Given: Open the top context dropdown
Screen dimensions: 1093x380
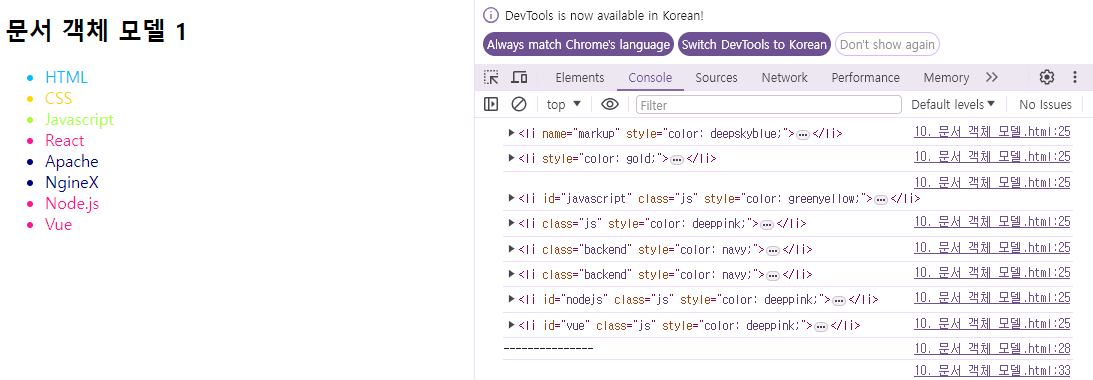Looking at the screenshot, I should [x=564, y=105].
